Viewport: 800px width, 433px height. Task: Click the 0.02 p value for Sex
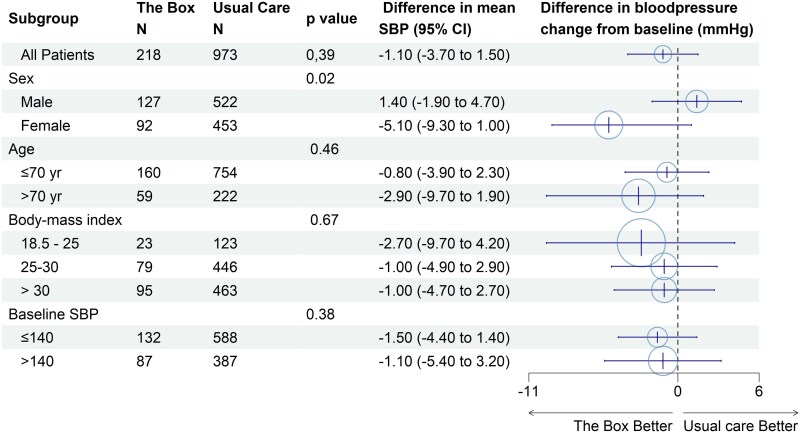click(320, 78)
